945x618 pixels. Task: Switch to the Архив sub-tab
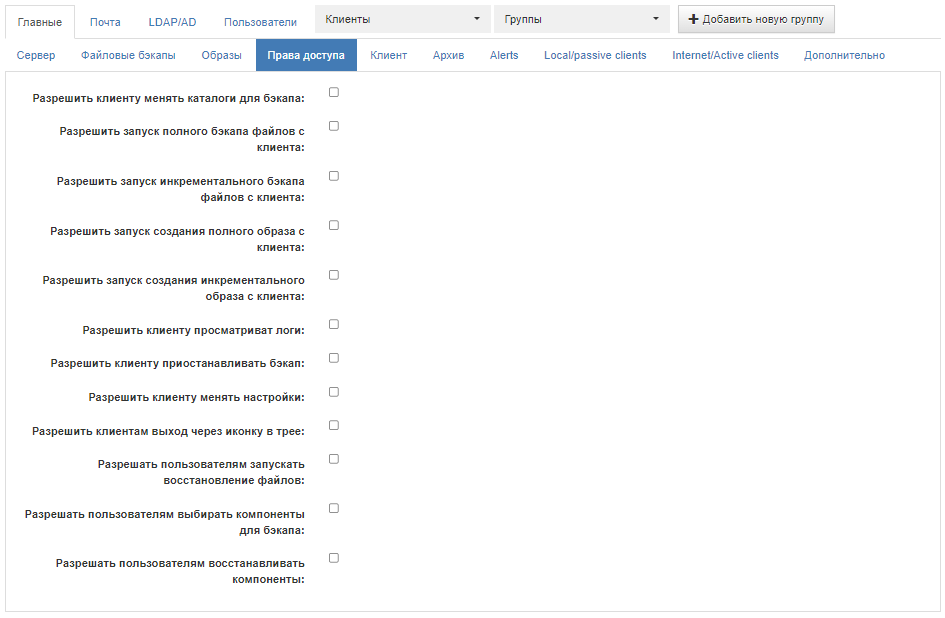click(x=448, y=55)
